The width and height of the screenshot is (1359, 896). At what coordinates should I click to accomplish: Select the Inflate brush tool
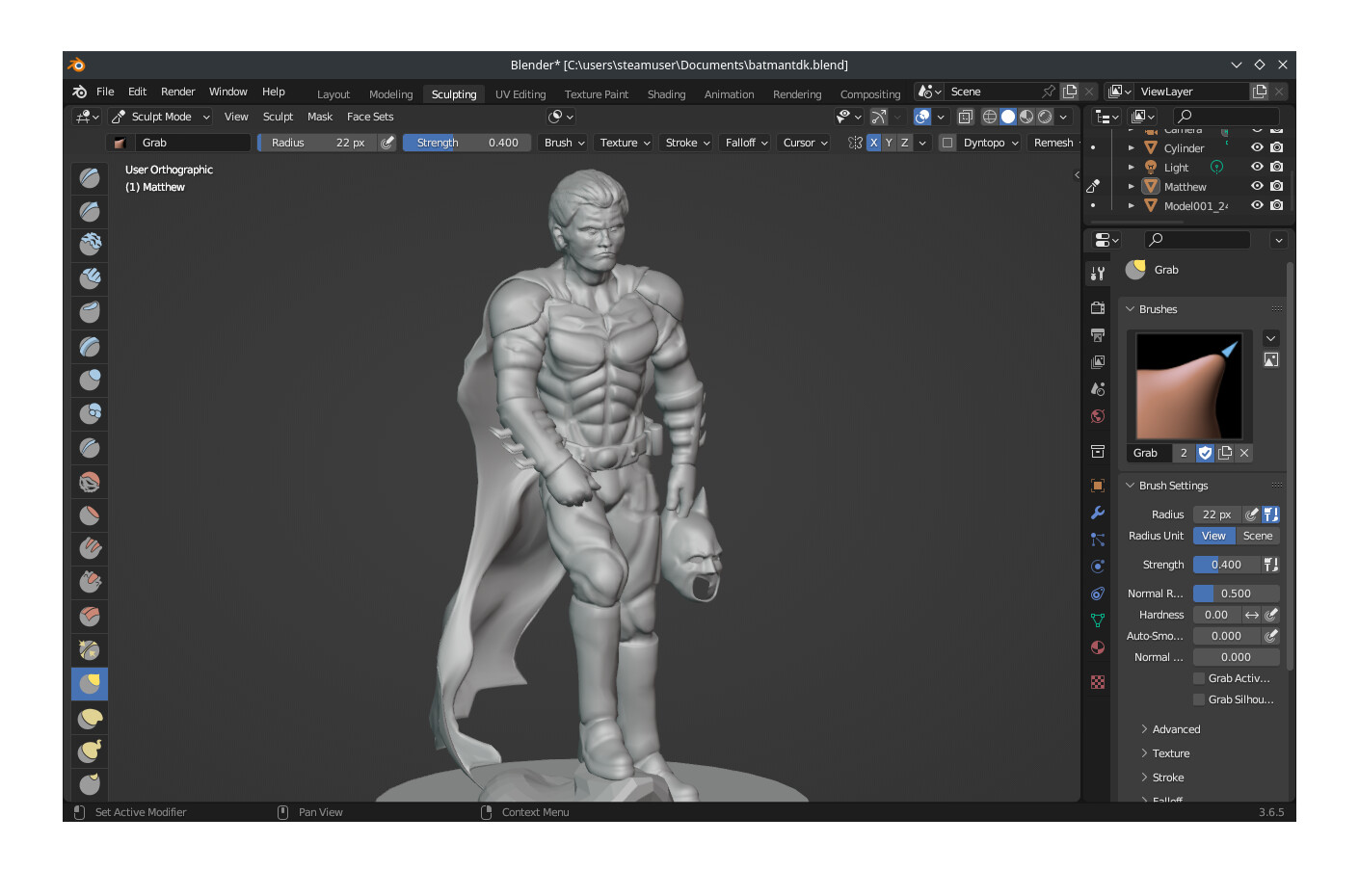(90, 380)
